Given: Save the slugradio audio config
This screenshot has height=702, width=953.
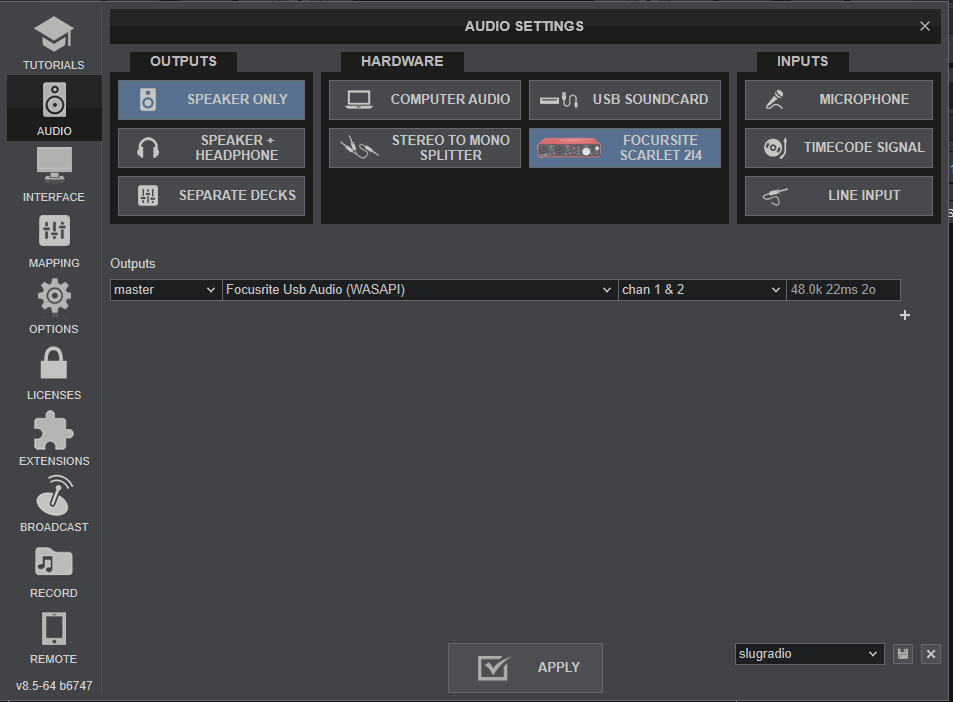Looking at the screenshot, I should tap(903, 654).
